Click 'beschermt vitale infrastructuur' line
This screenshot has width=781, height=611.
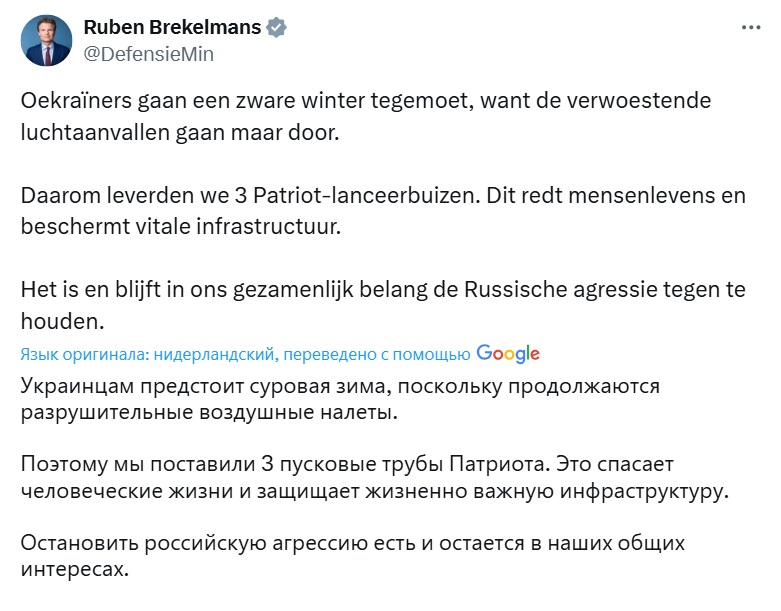(x=181, y=227)
